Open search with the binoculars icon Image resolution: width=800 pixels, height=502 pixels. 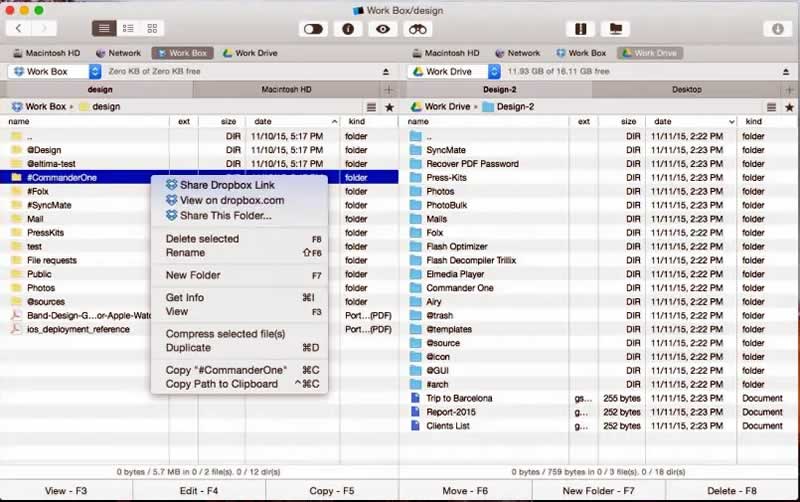(x=417, y=29)
